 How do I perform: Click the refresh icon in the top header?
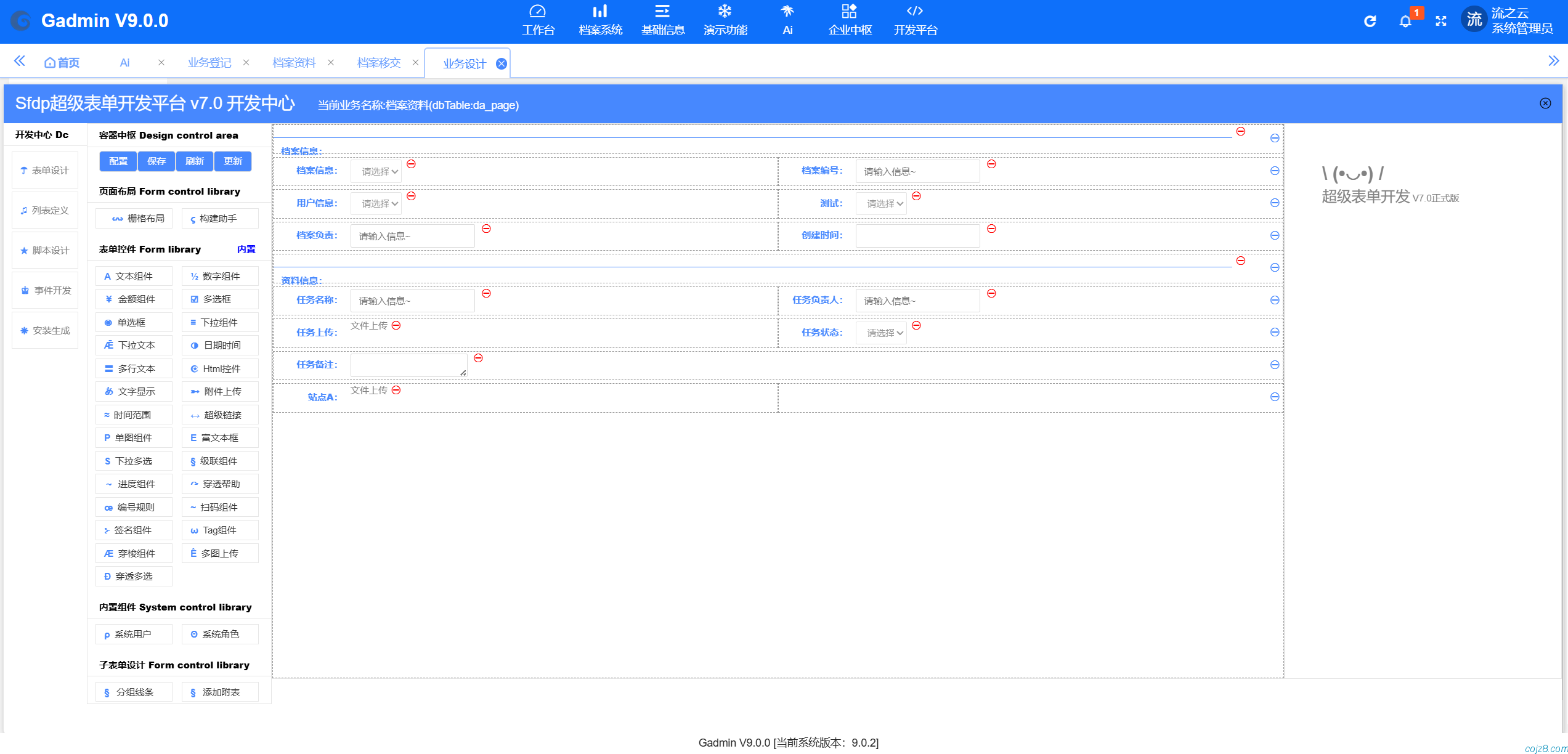[1370, 22]
